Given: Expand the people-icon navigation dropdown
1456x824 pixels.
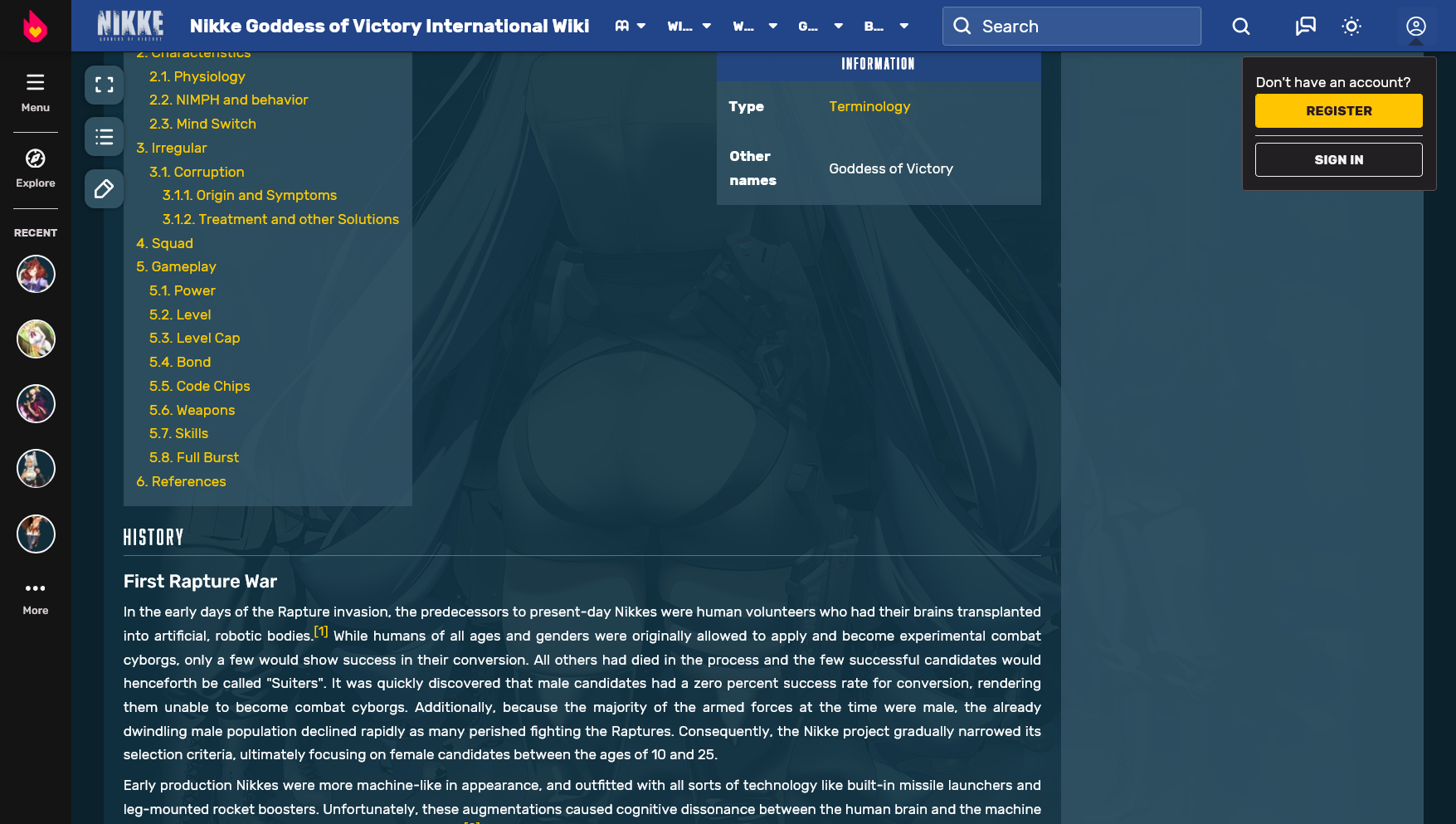Looking at the screenshot, I should pyautogui.click(x=631, y=27).
